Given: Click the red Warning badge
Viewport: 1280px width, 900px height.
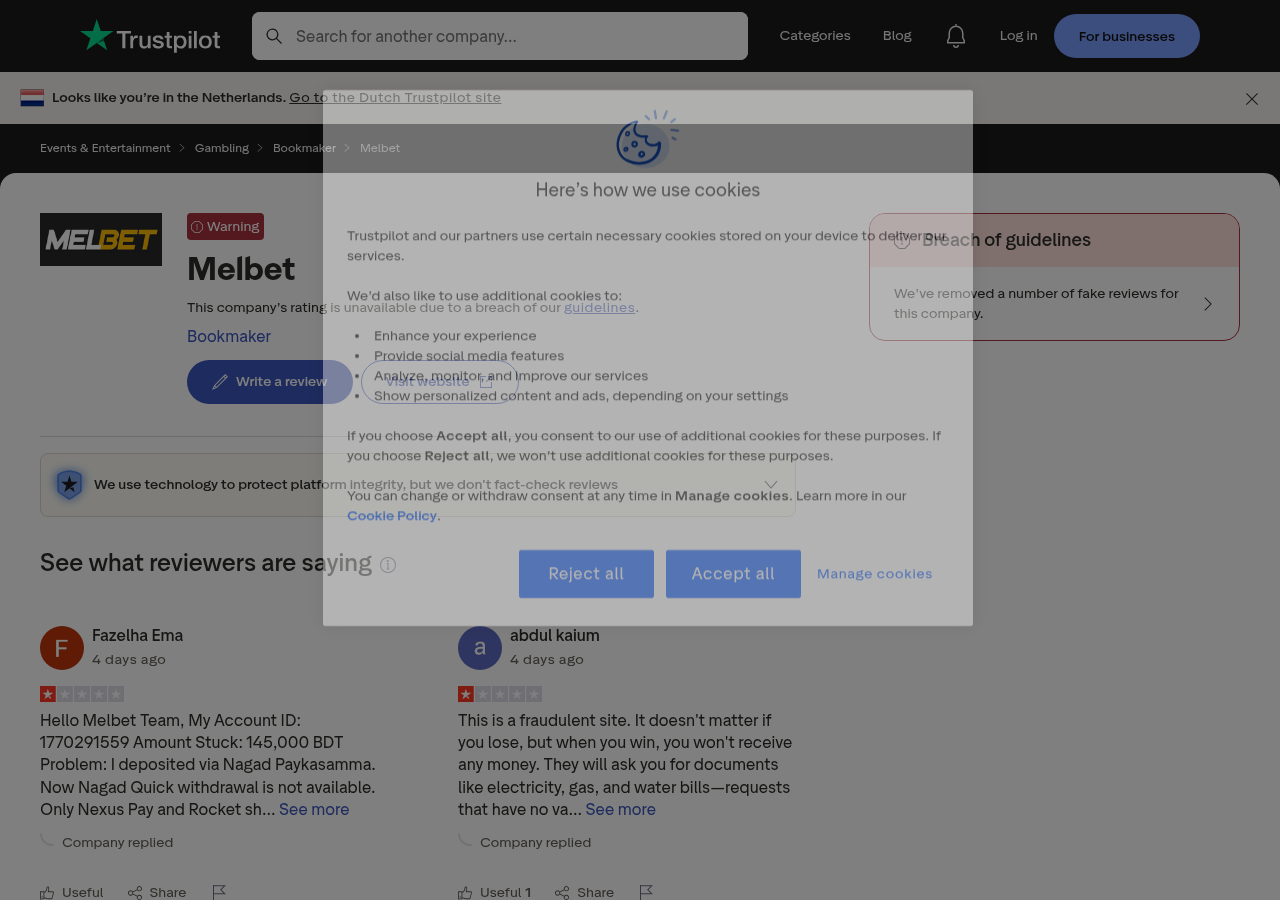Looking at the screenshot, I should click(225, 226).
